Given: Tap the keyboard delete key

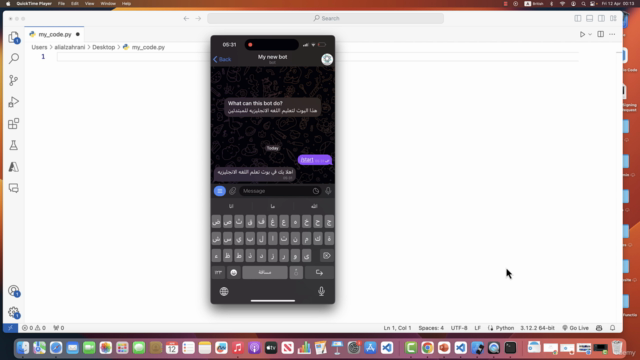Looking at the screenshot, I should pos(327,256).
